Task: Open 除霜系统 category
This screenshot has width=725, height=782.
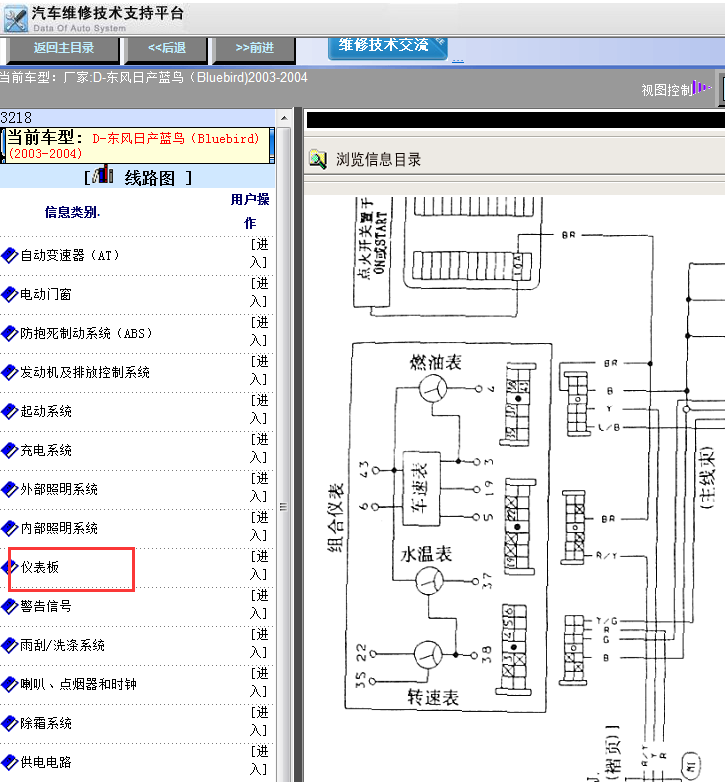Action: [x=45, y=723]
